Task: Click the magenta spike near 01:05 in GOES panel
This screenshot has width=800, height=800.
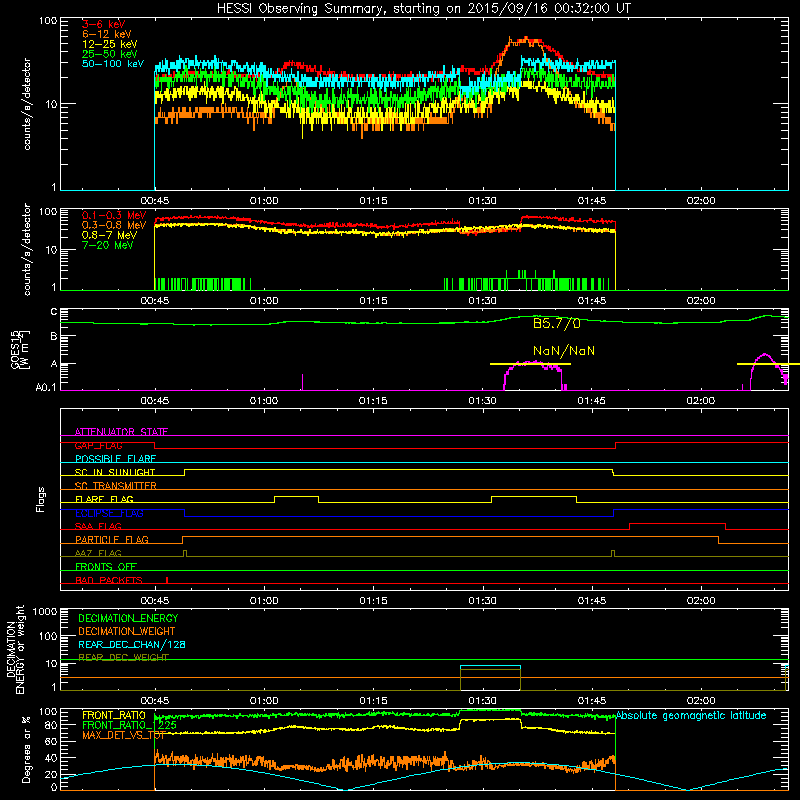Action: 303,382
